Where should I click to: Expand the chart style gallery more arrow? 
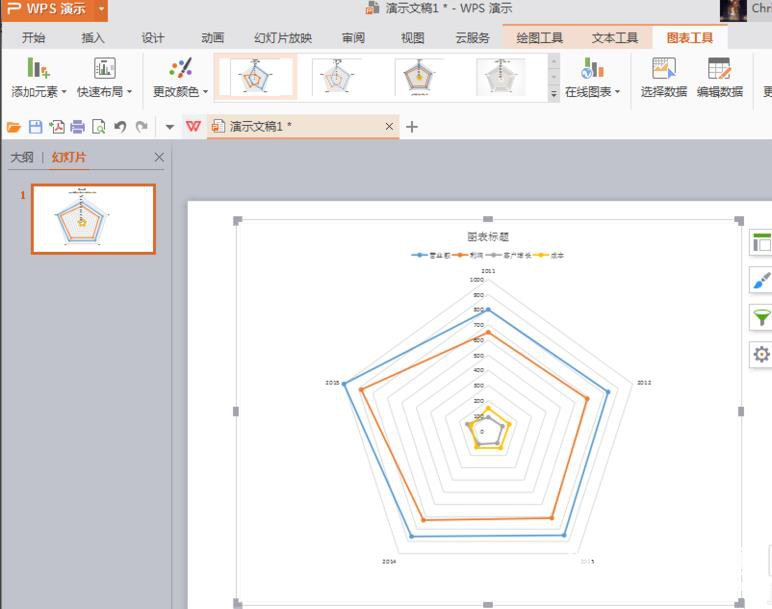554,94
